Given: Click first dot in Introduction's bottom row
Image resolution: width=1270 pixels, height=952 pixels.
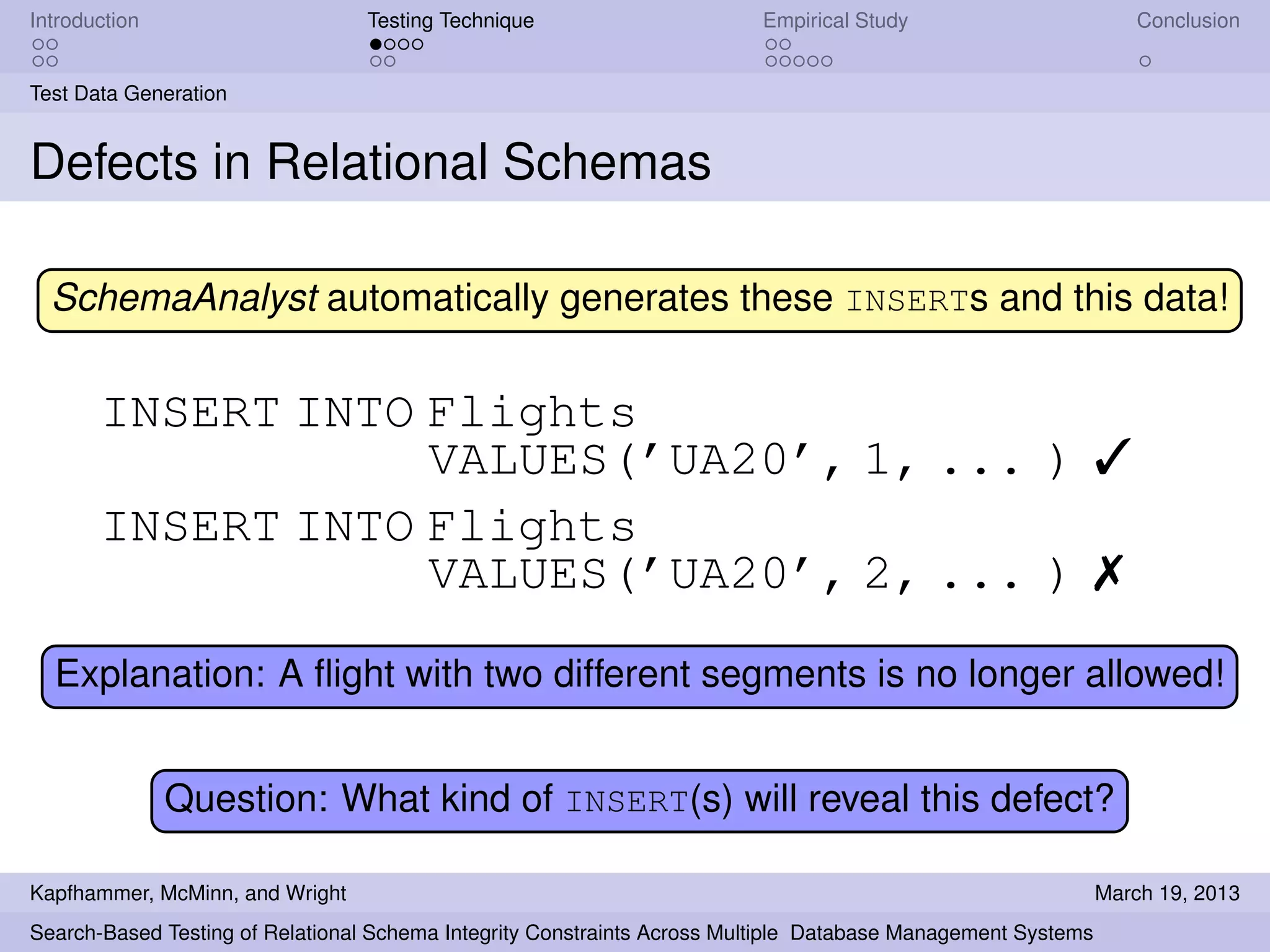Looking at the screenshot, I should tap(38, 61).
